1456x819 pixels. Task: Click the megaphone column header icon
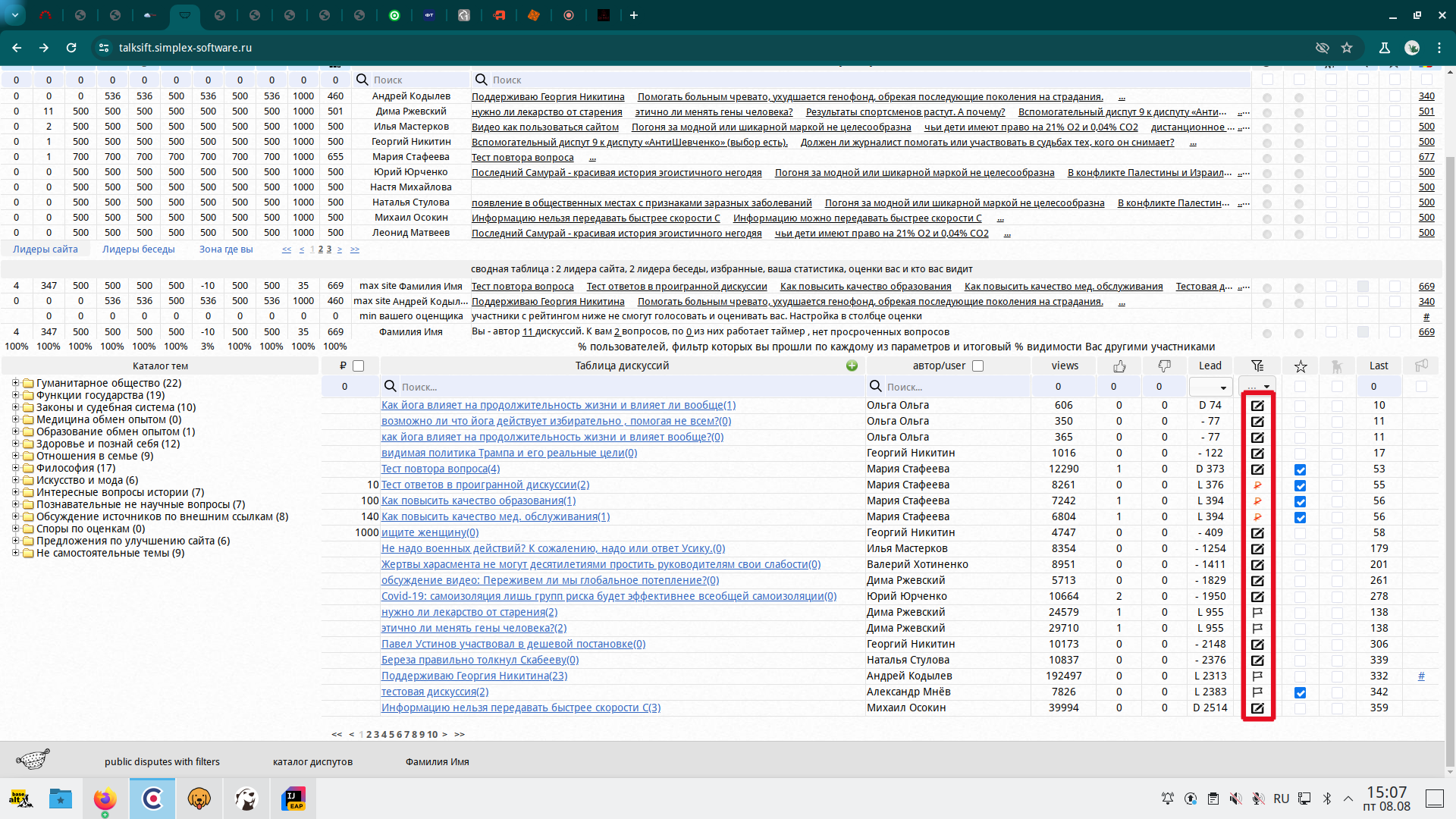point(1421,366)
